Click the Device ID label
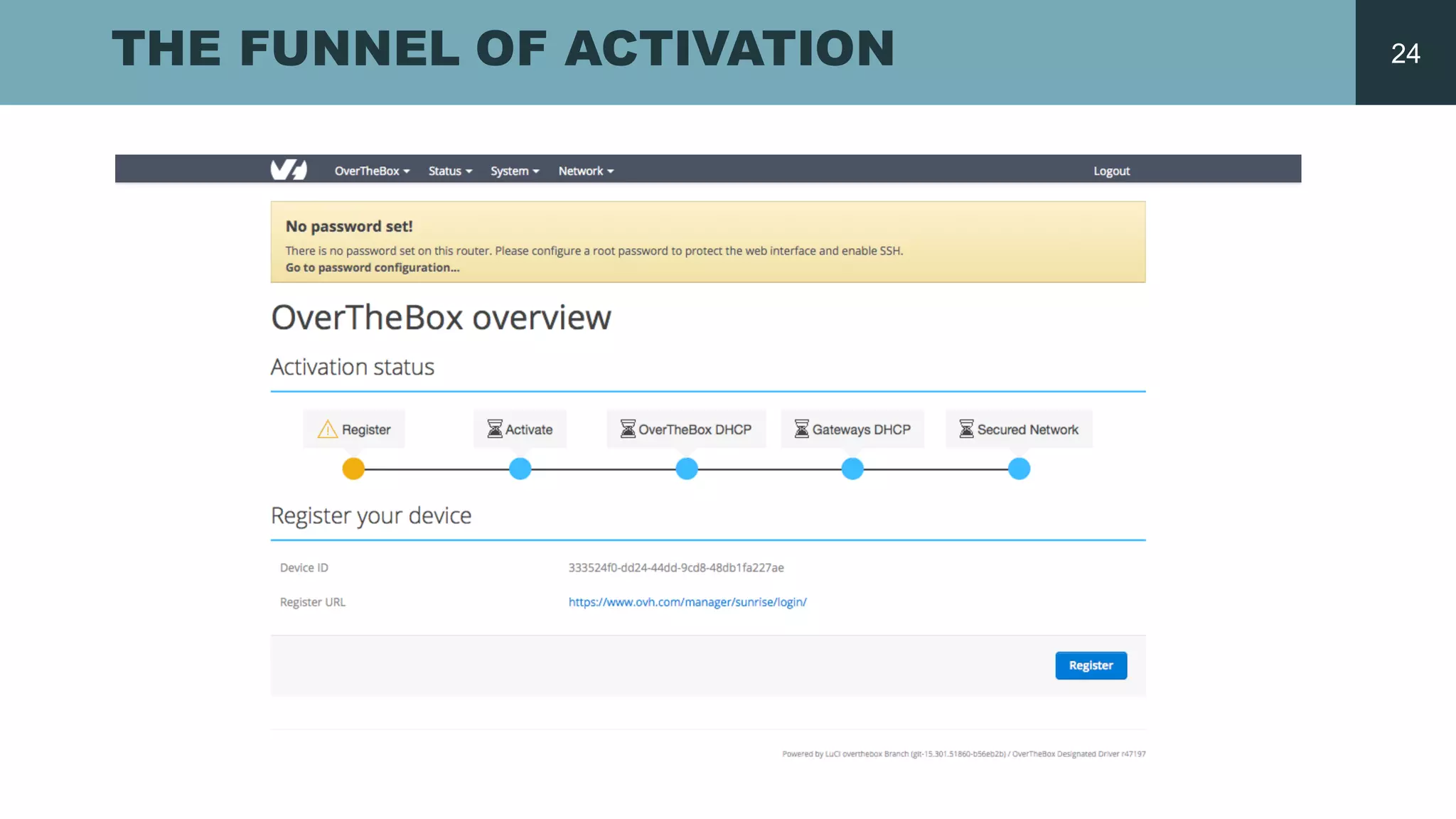 [x=304, y=567]
